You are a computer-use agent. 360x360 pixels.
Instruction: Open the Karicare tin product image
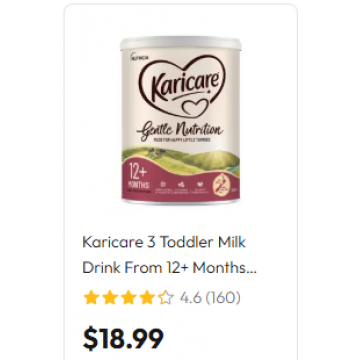click(x=181, y=120)
